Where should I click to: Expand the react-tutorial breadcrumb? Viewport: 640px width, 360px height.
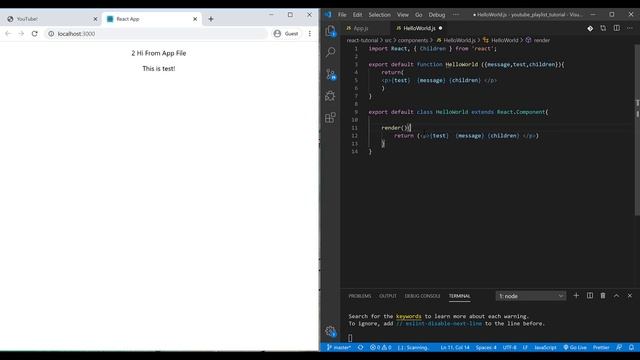tap(362, 40)
